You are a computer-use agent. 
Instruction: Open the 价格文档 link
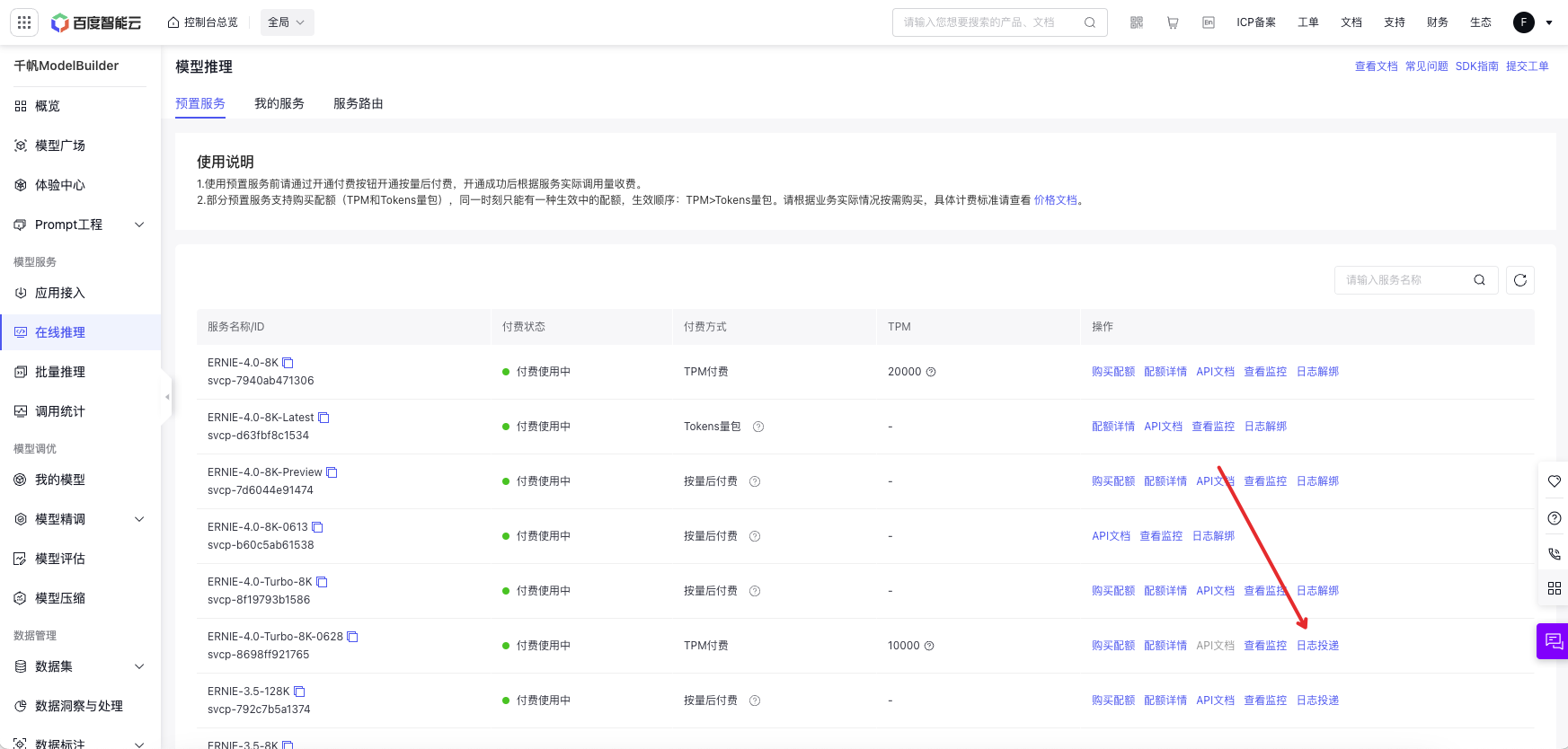1056,200
